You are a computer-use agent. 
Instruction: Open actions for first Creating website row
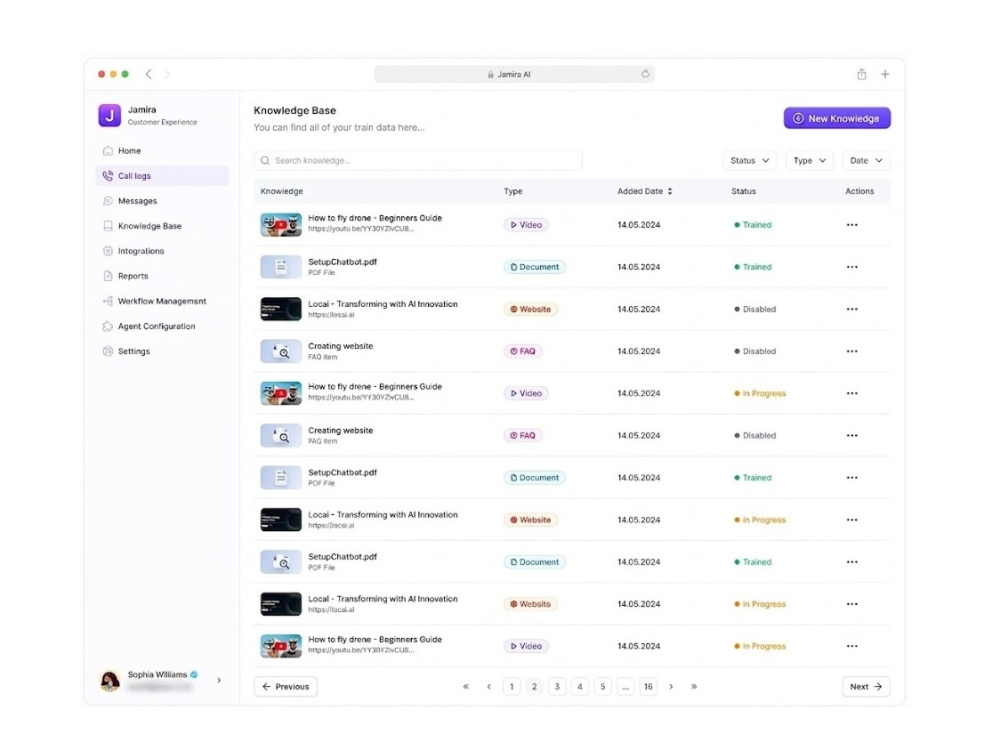pyautogui.click(x=852, y=351)
